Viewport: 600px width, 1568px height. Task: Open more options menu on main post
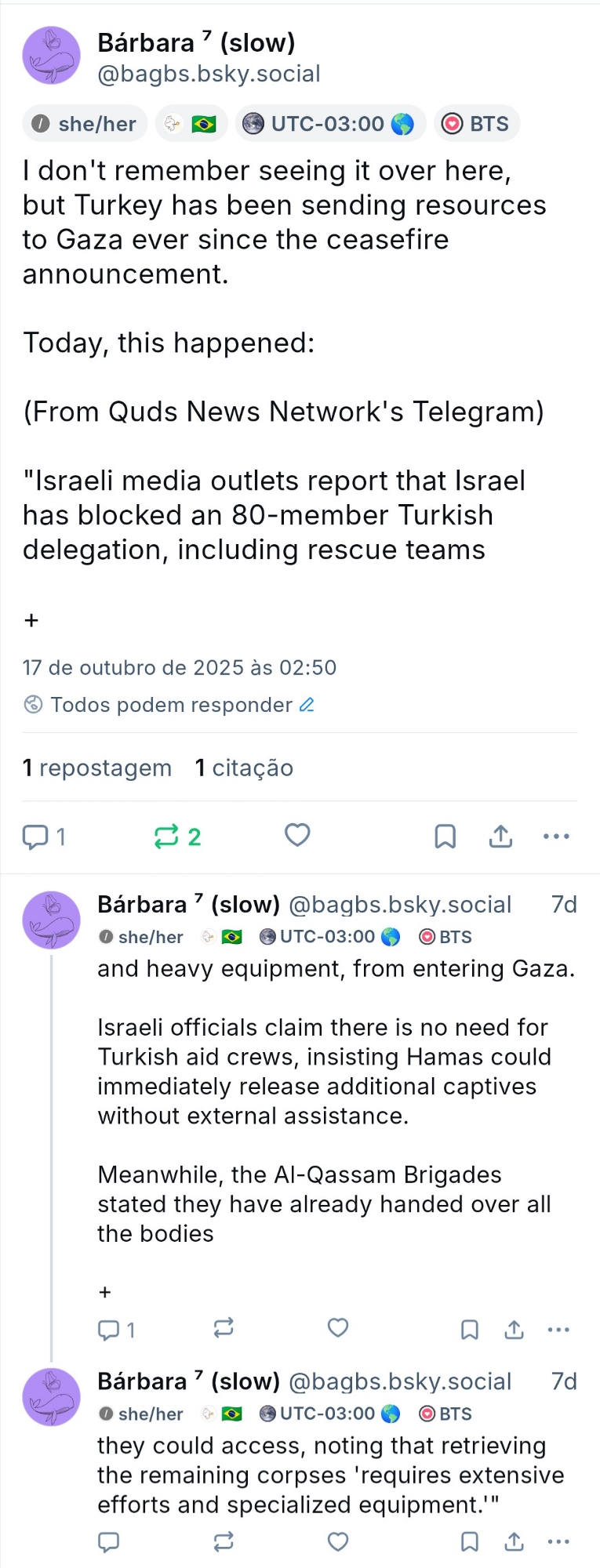[x=556, y=837]
